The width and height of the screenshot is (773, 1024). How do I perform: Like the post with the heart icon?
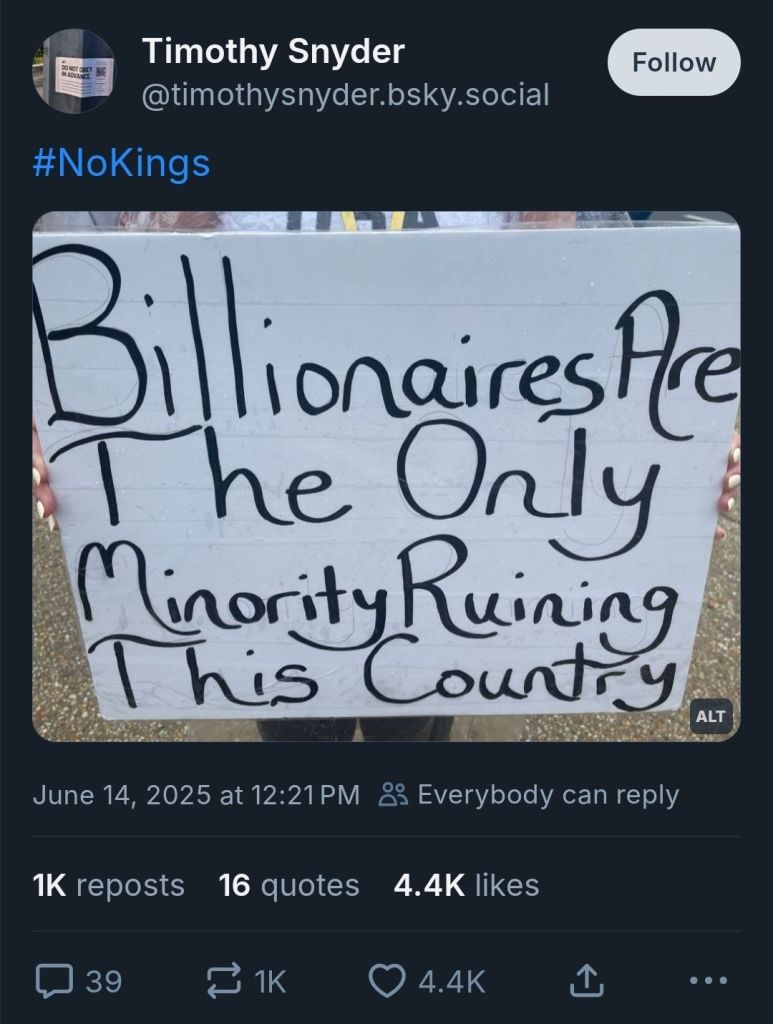coord(386,981)
